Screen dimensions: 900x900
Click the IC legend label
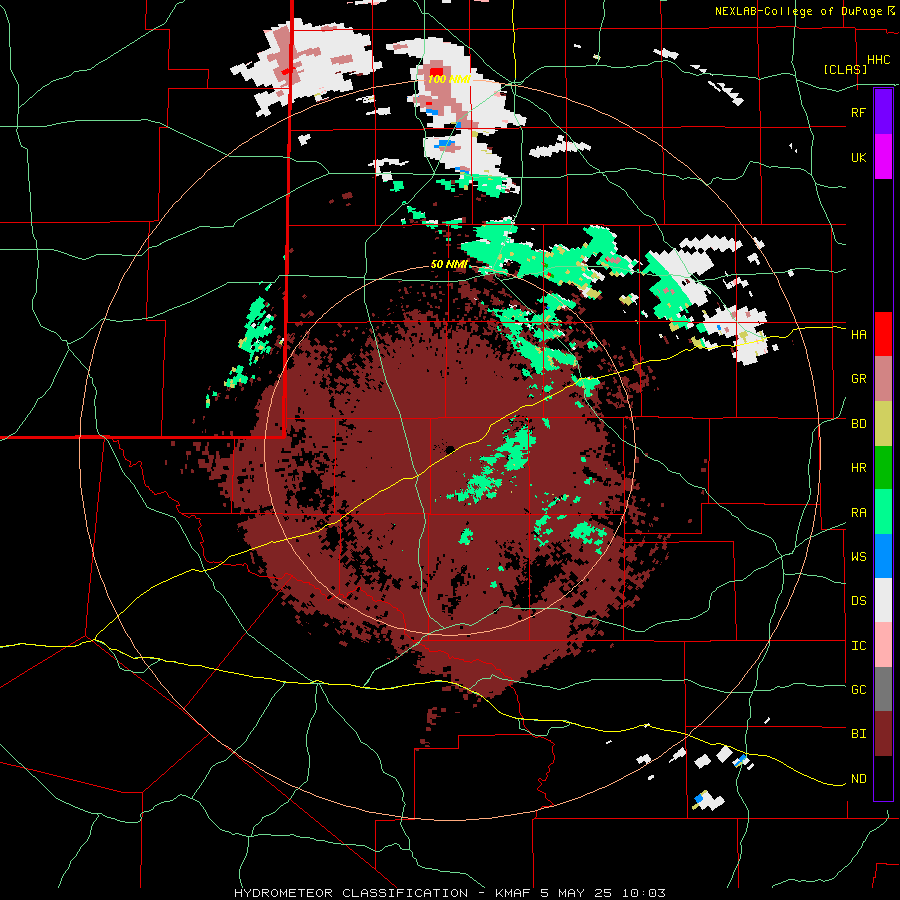(858, 646)
